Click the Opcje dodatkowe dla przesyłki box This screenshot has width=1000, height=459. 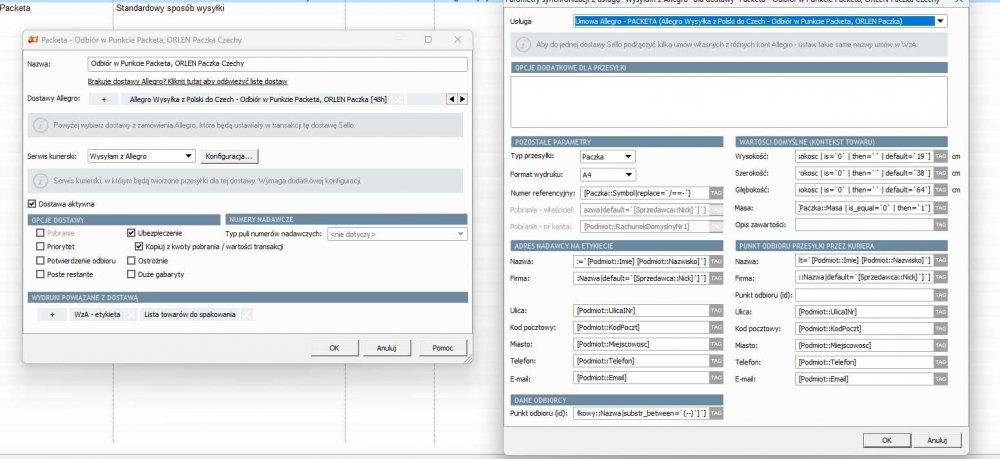tap(729, 102)
